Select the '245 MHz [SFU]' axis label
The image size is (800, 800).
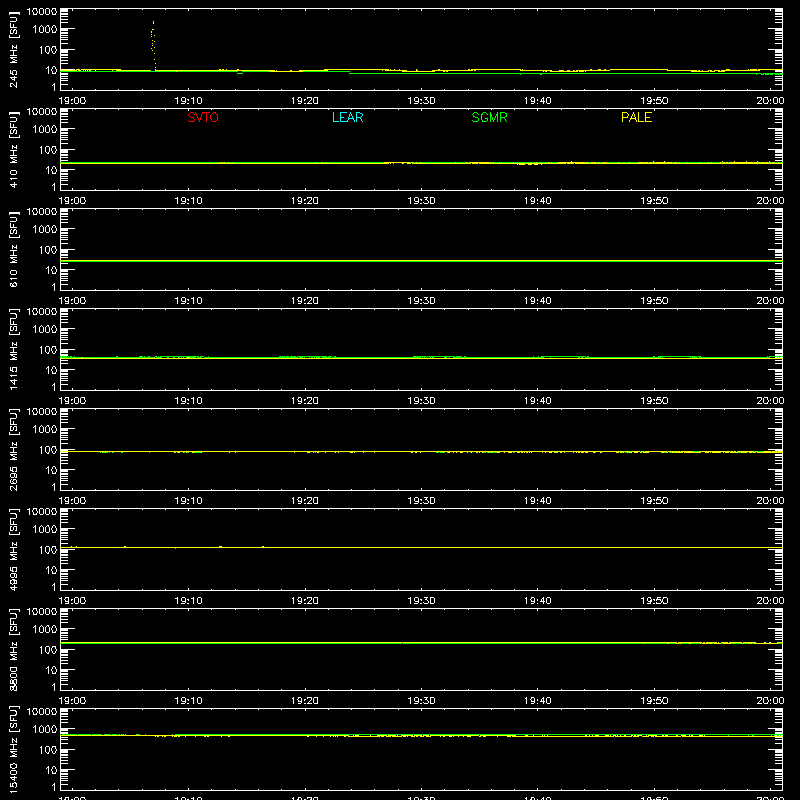tap(13, 49)
